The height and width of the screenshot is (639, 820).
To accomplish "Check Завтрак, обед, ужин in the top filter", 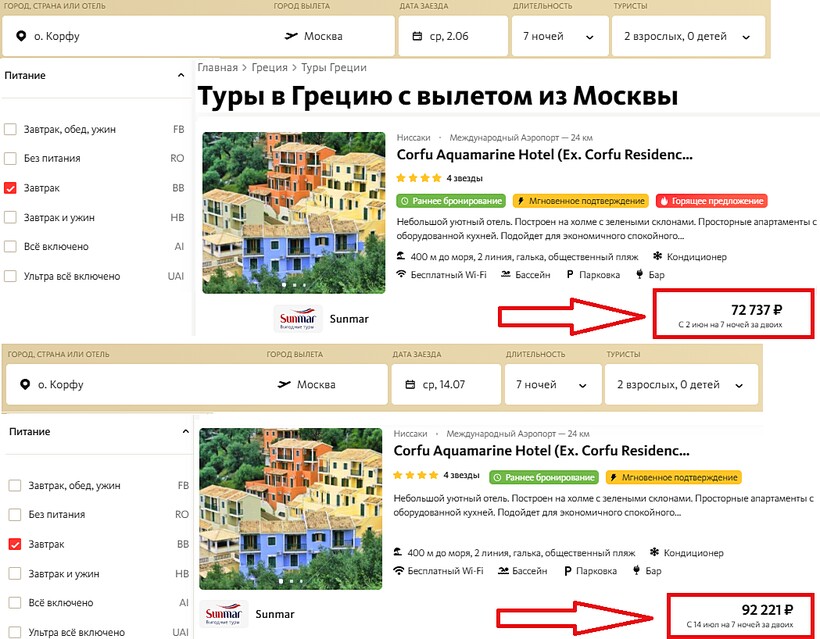I will point(10,129).
